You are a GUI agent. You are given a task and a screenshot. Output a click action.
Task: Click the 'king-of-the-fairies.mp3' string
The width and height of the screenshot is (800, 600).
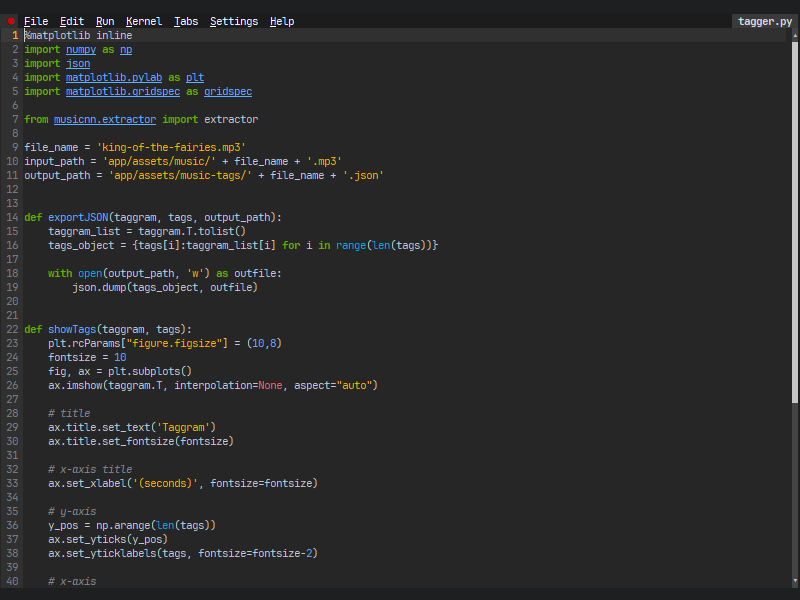click(171, 147)
